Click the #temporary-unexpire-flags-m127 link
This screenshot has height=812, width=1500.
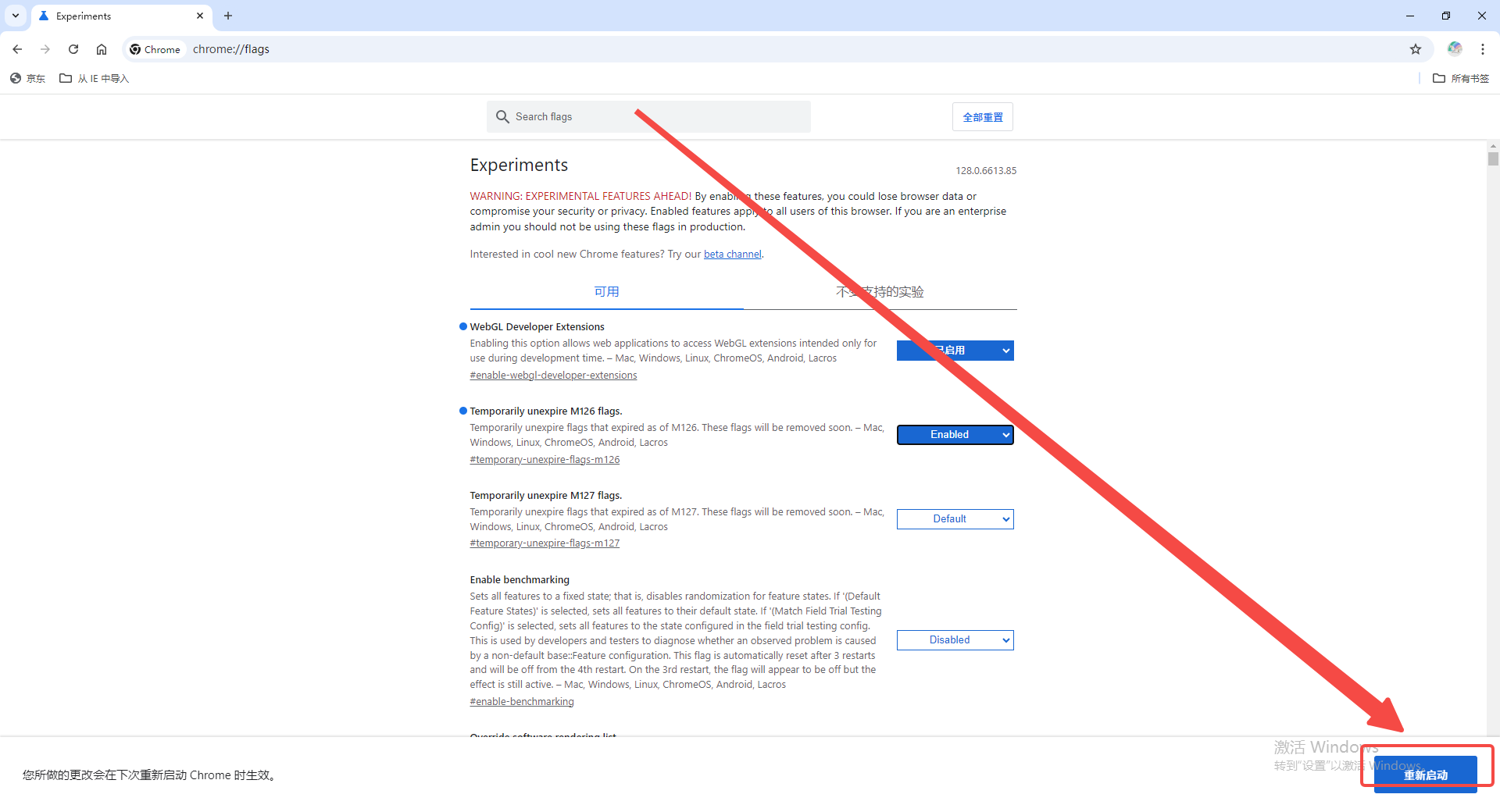(545, 543)
